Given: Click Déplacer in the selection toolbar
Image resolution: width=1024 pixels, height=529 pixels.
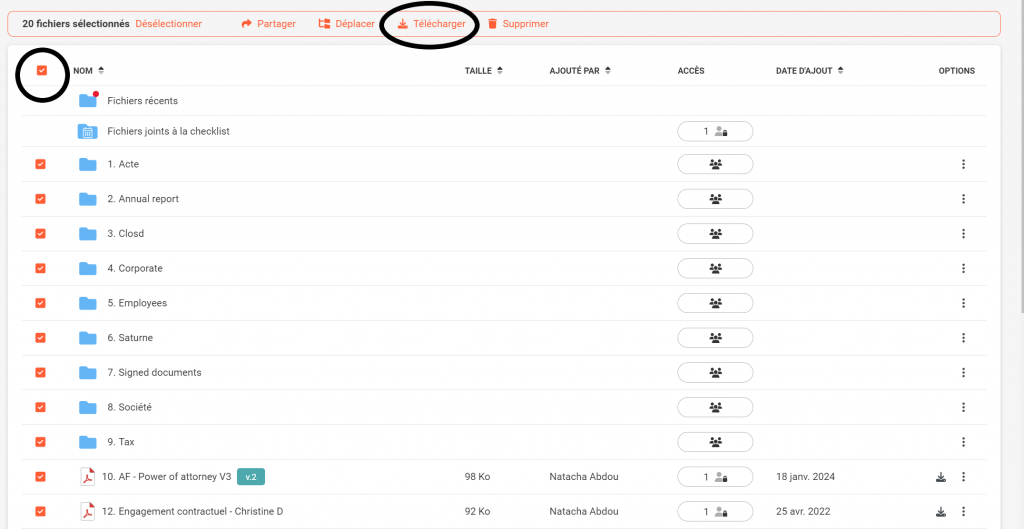Looking at the screenshot, I should [x=346, y=24].
